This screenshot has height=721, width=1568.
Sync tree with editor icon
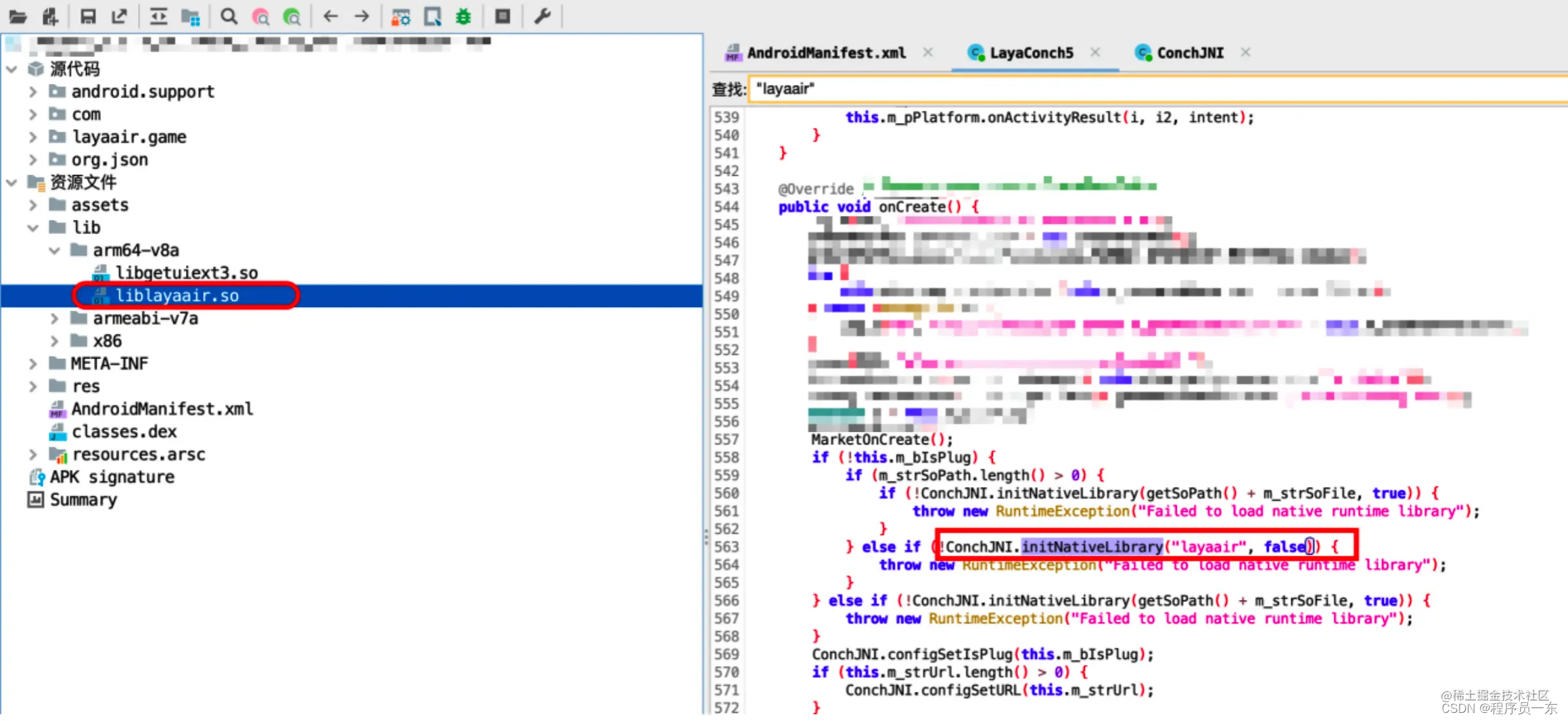[158, 16]
